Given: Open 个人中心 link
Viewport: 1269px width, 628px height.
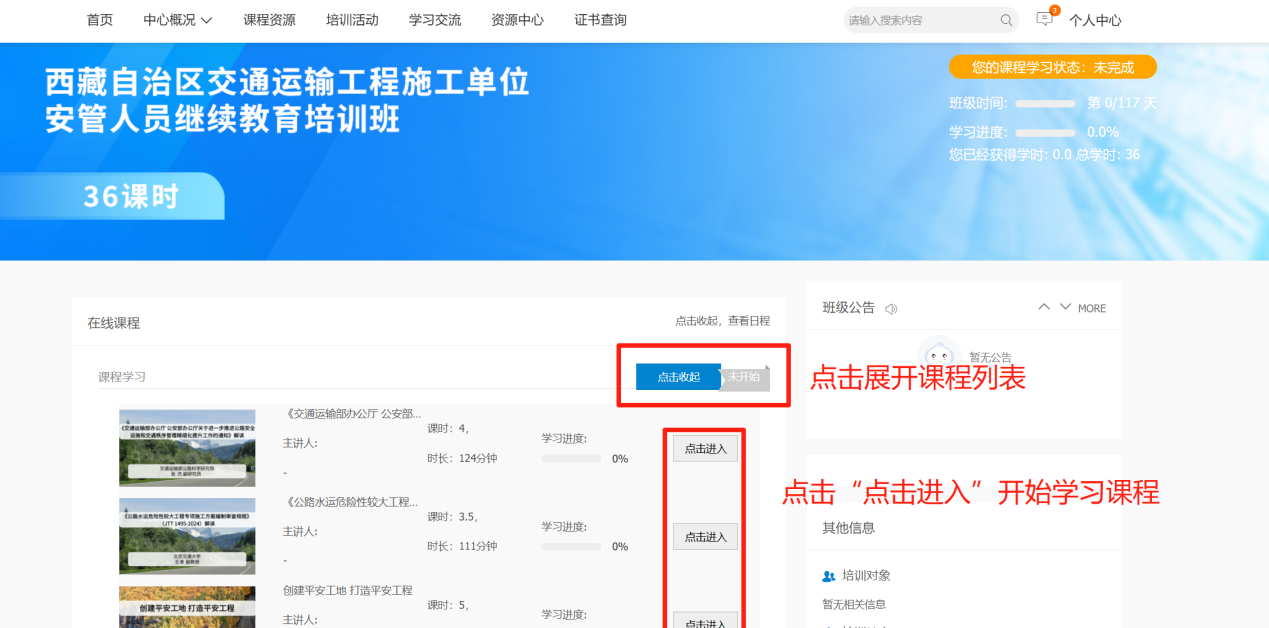Looking at the screenshot, I should (x=1095, y=20).
